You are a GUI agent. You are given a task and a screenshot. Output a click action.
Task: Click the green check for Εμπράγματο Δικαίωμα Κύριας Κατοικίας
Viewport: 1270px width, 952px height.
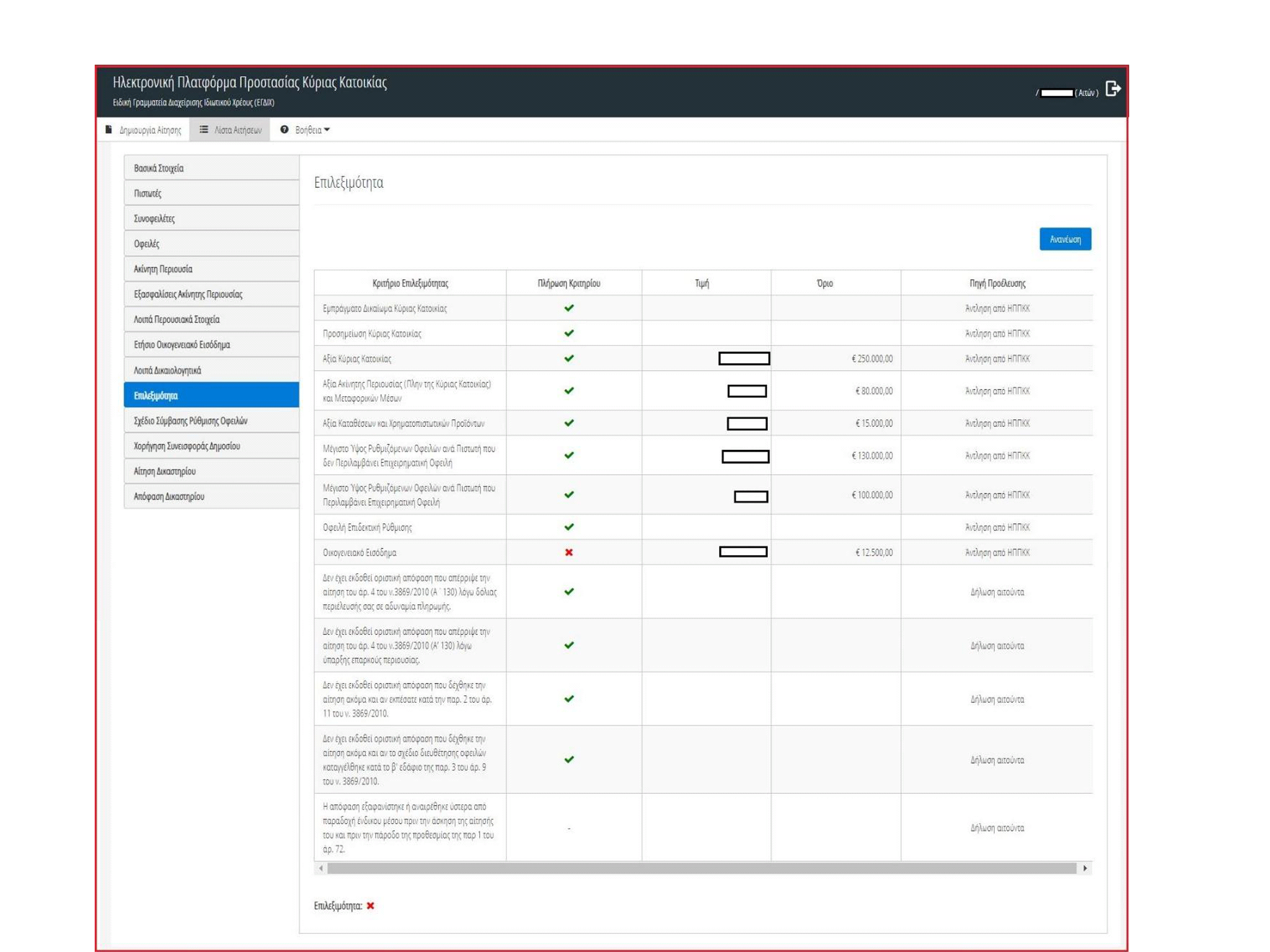pyautogui.click(x=569, y=308)
